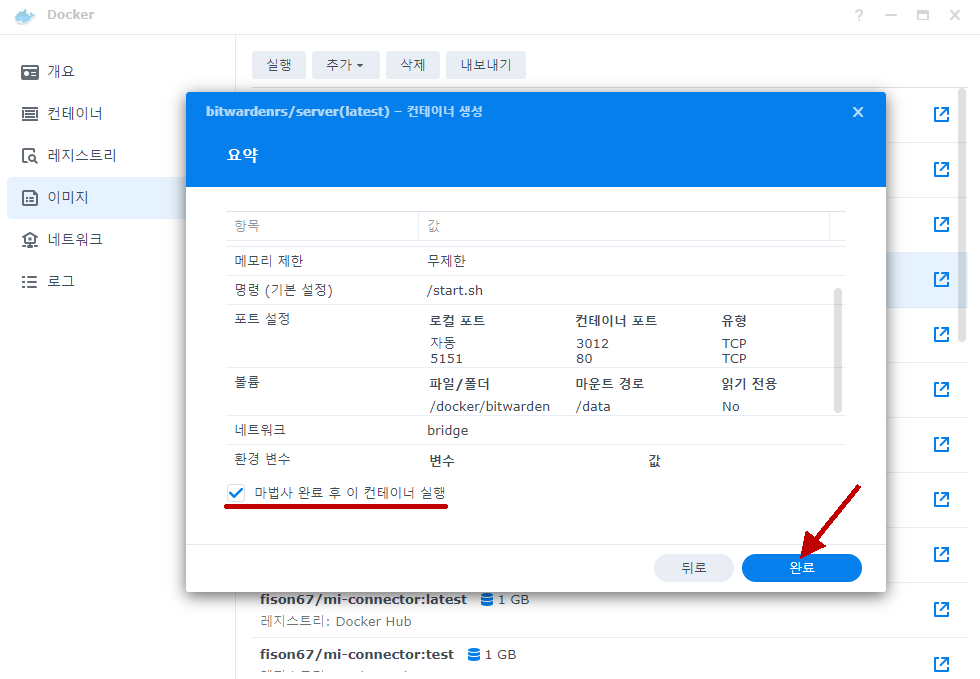
Task: Click the 뒤로 back button
Action: (x=694, y=568)
